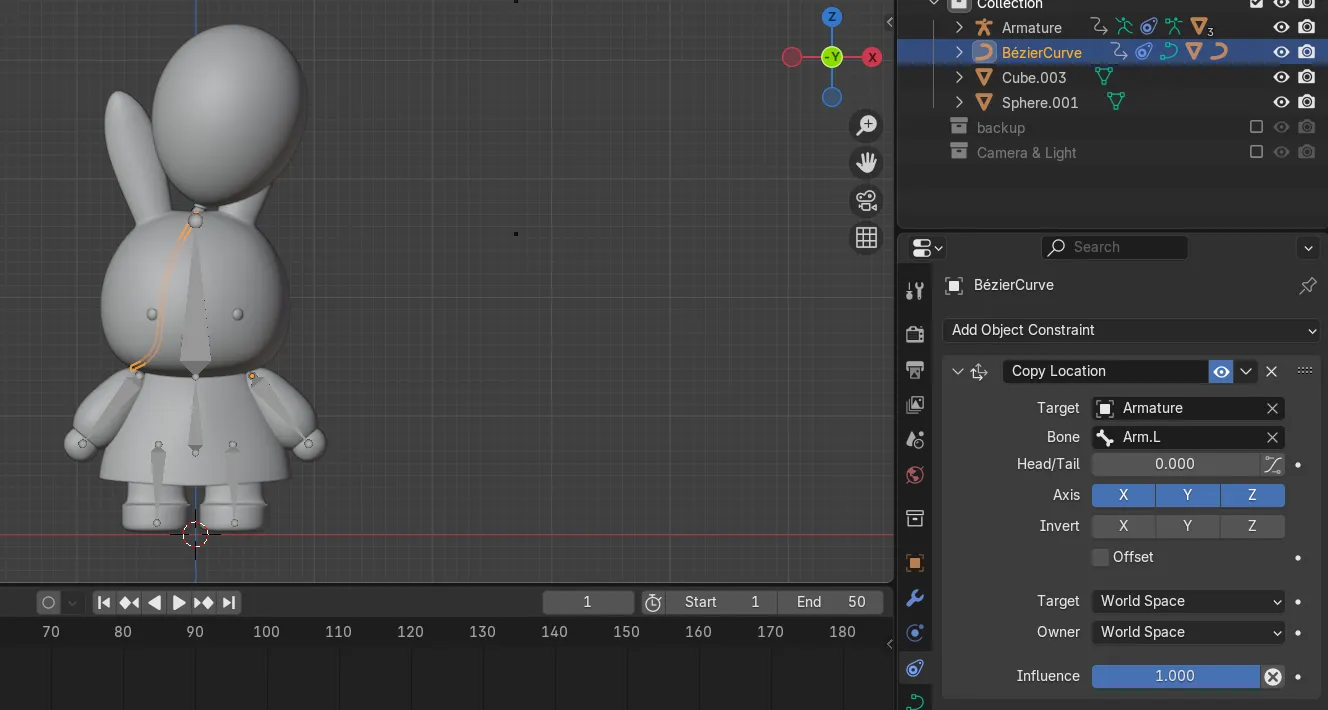Hide BézierCurve in viewport via eye icon

1280,52
